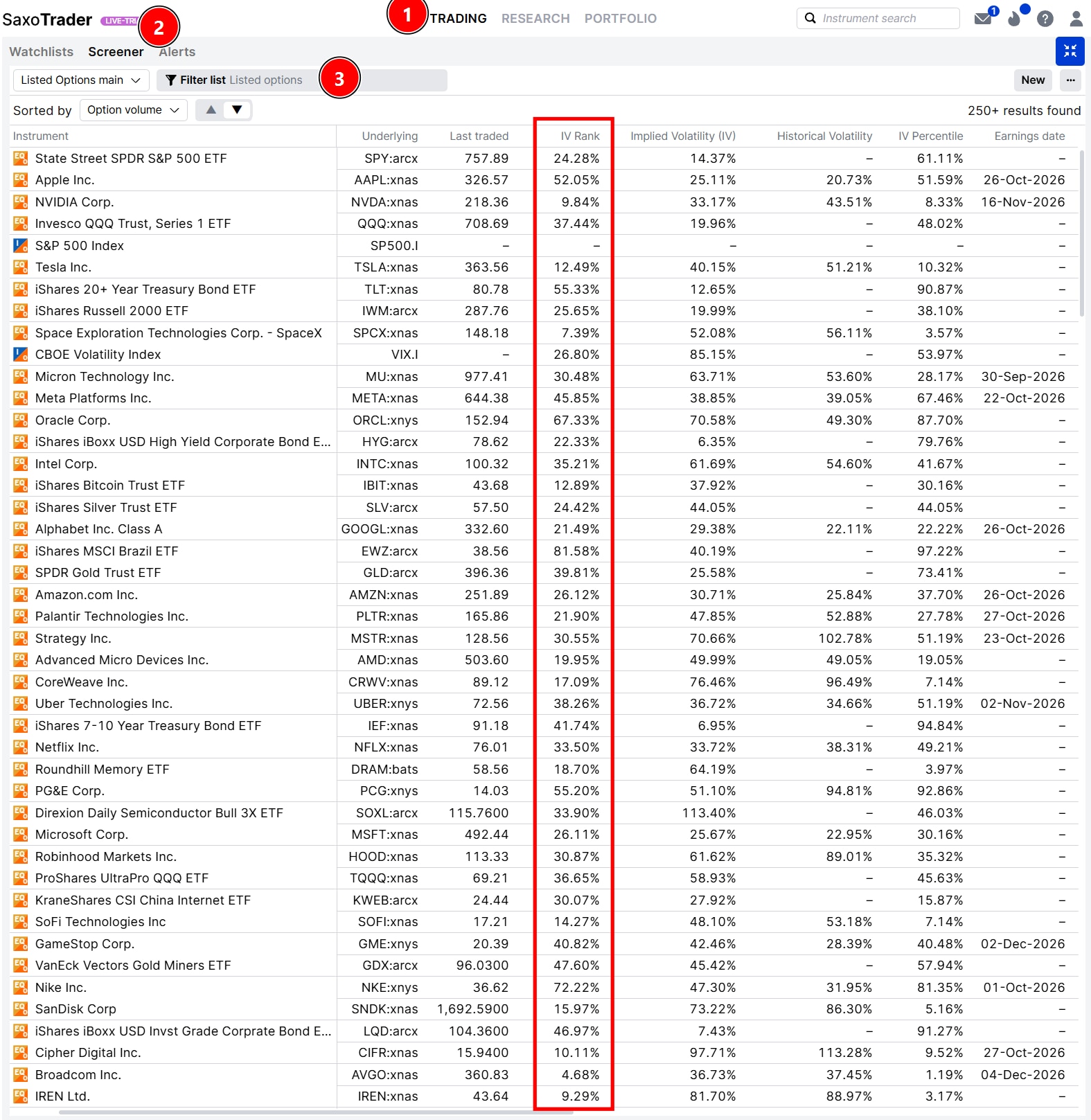Switch to the PORTFOLIO tab
Screen dimensions: 1091x1120
[x=621, y=19]
